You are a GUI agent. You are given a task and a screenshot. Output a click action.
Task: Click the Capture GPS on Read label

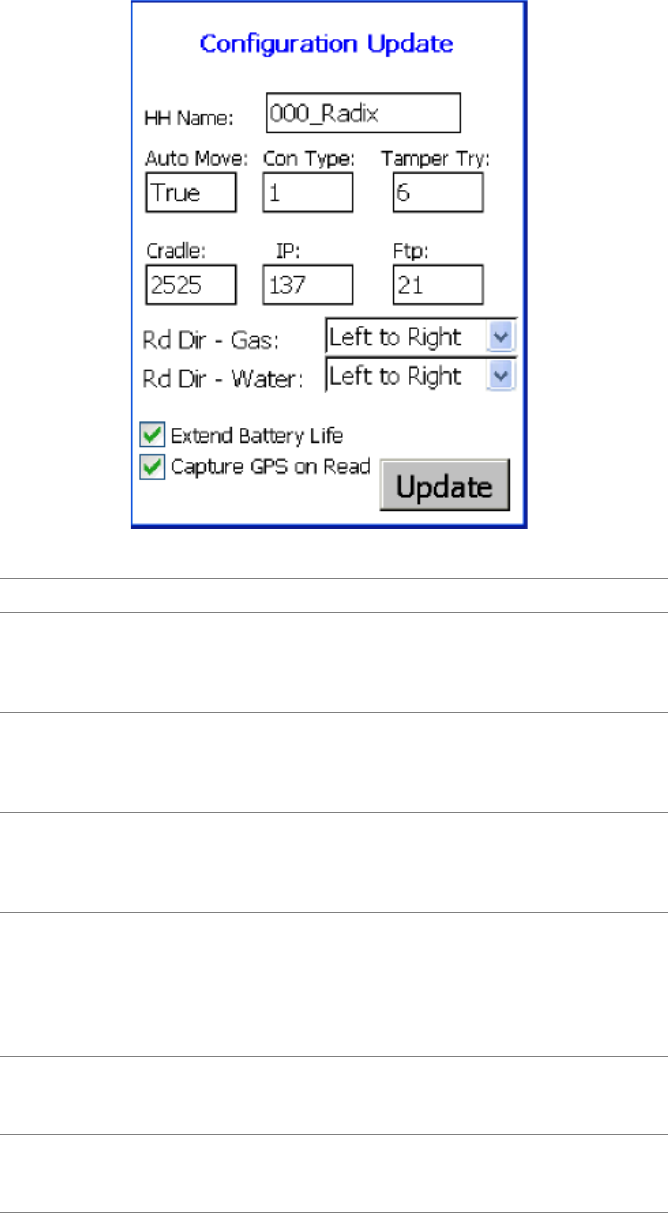pos(270,466)
